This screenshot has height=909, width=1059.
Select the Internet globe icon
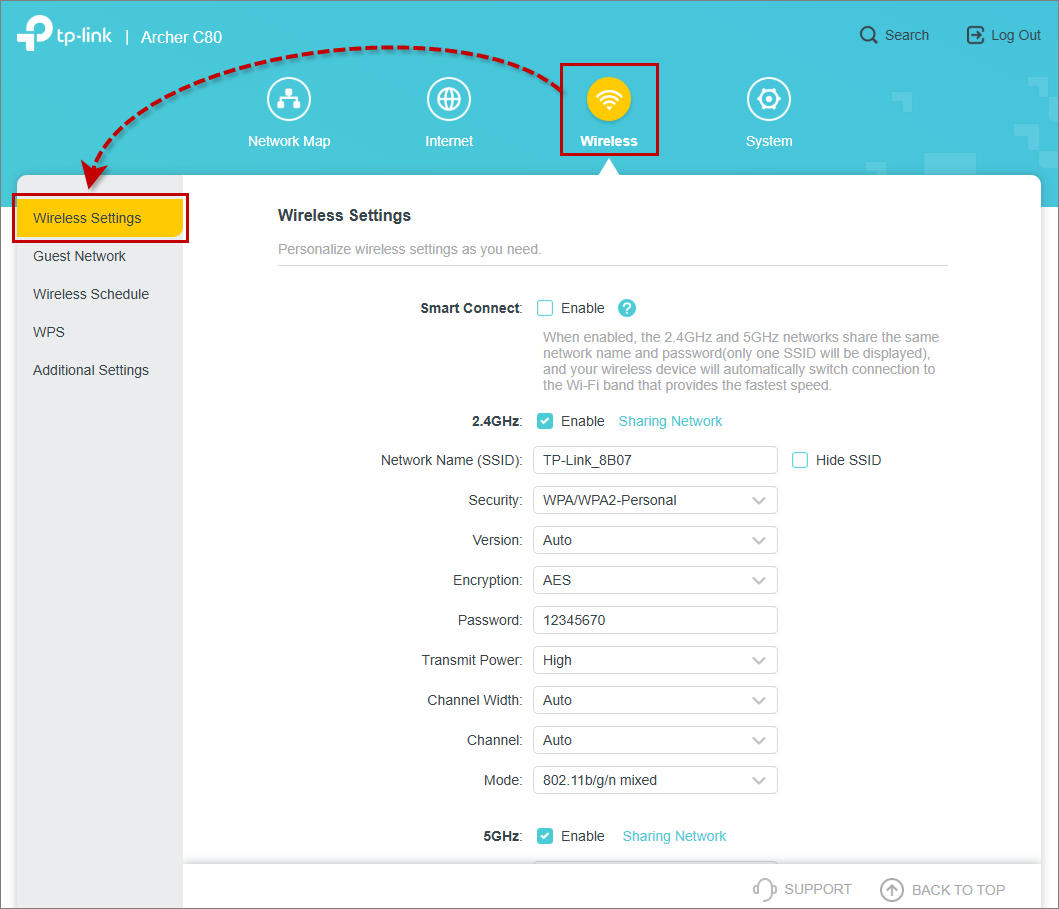pyautogui.click(x=448, y=99)
